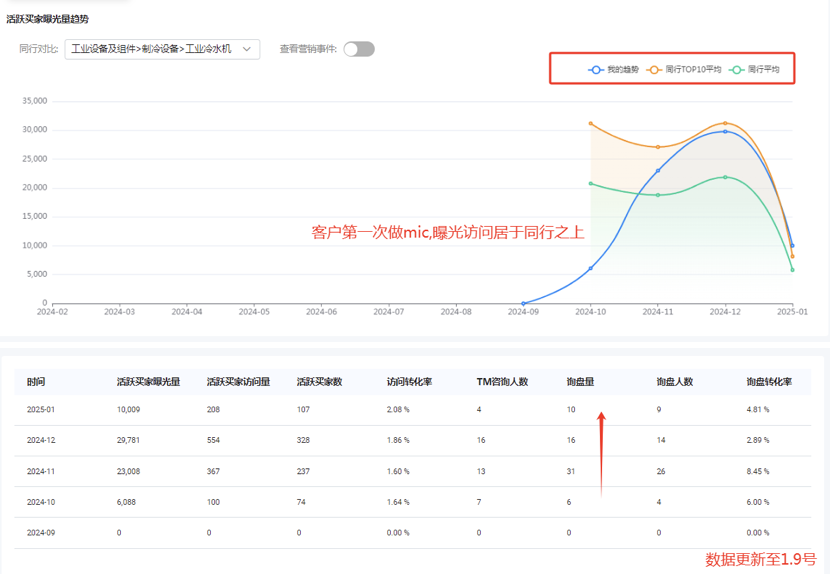
Task: Click visits value 367
Action: [x=213, y=471]
